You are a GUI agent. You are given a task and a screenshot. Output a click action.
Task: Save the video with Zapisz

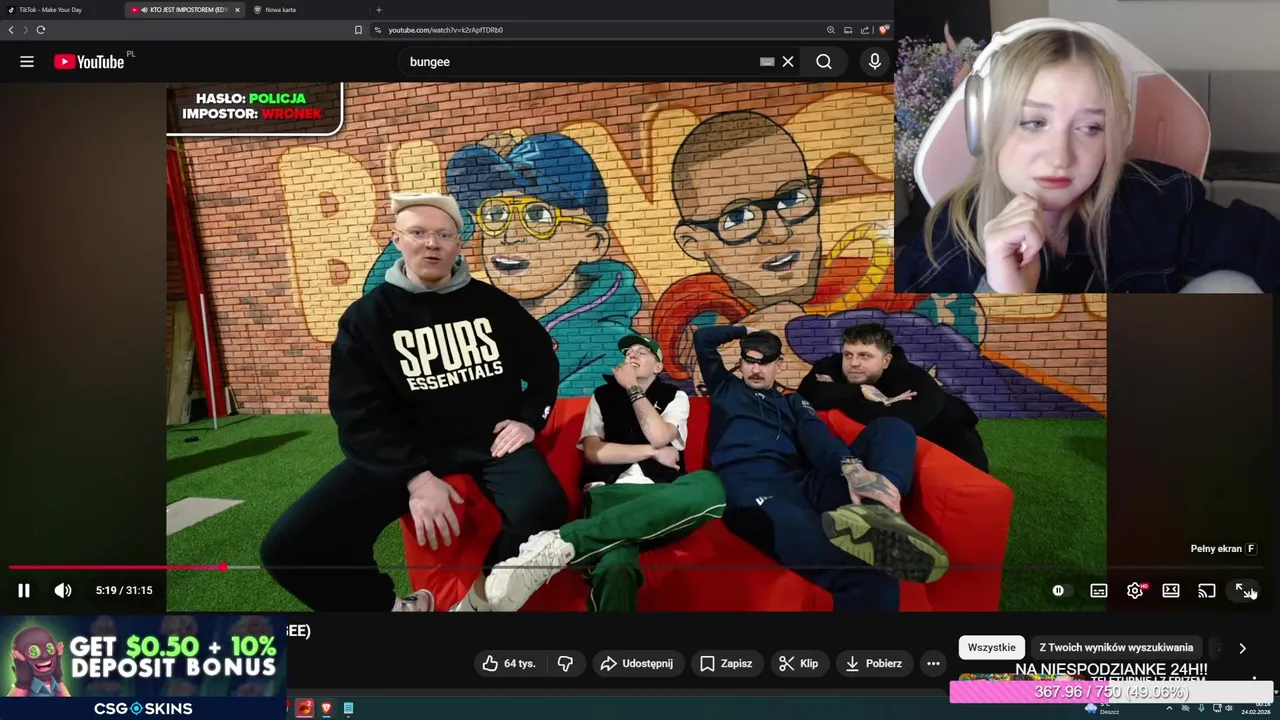[x=727, y=663]
